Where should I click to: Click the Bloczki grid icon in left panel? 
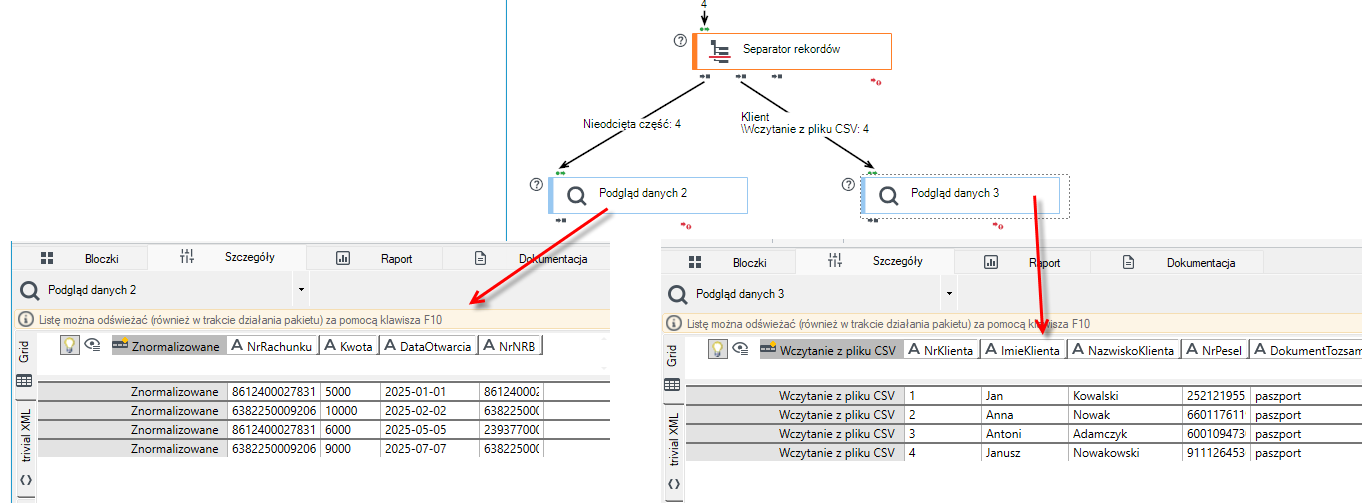pos(46,258)
